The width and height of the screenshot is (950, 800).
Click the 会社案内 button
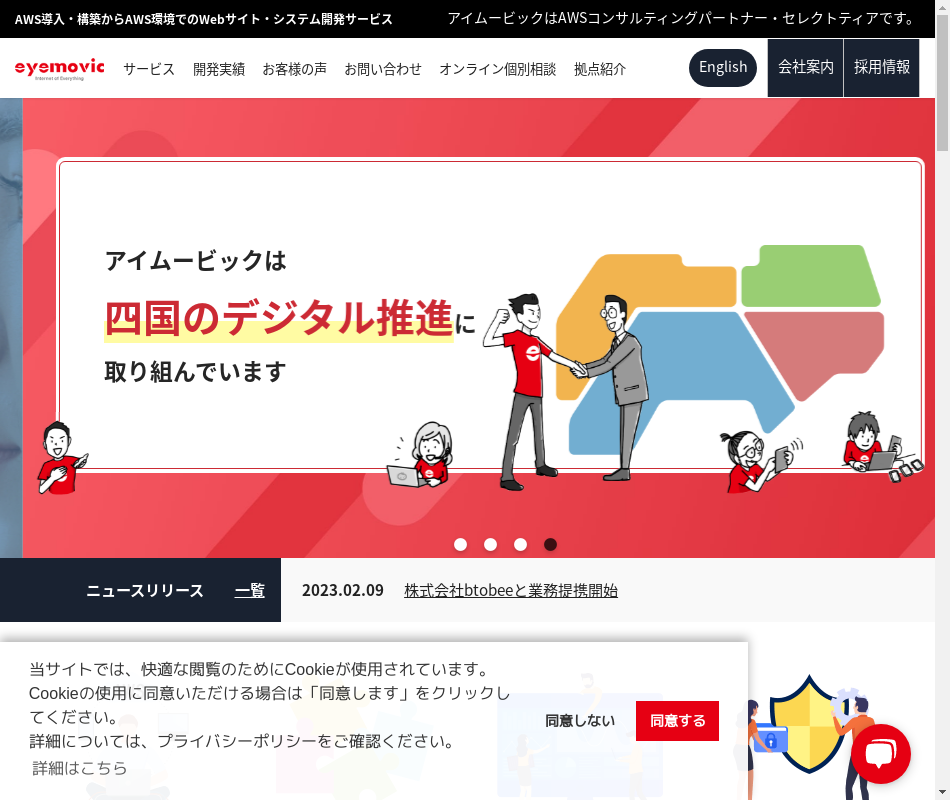tap(805, 67)
